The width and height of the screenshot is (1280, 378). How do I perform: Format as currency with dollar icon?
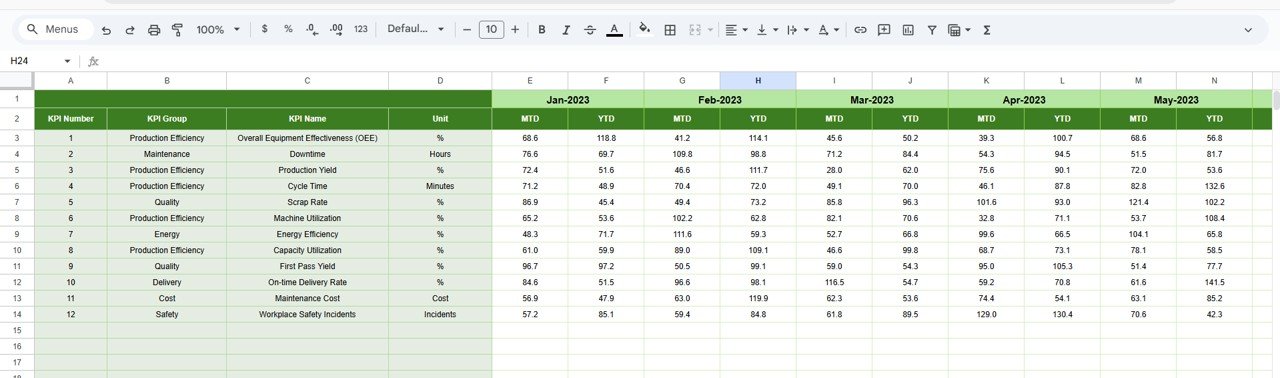(x=264, y=30)
